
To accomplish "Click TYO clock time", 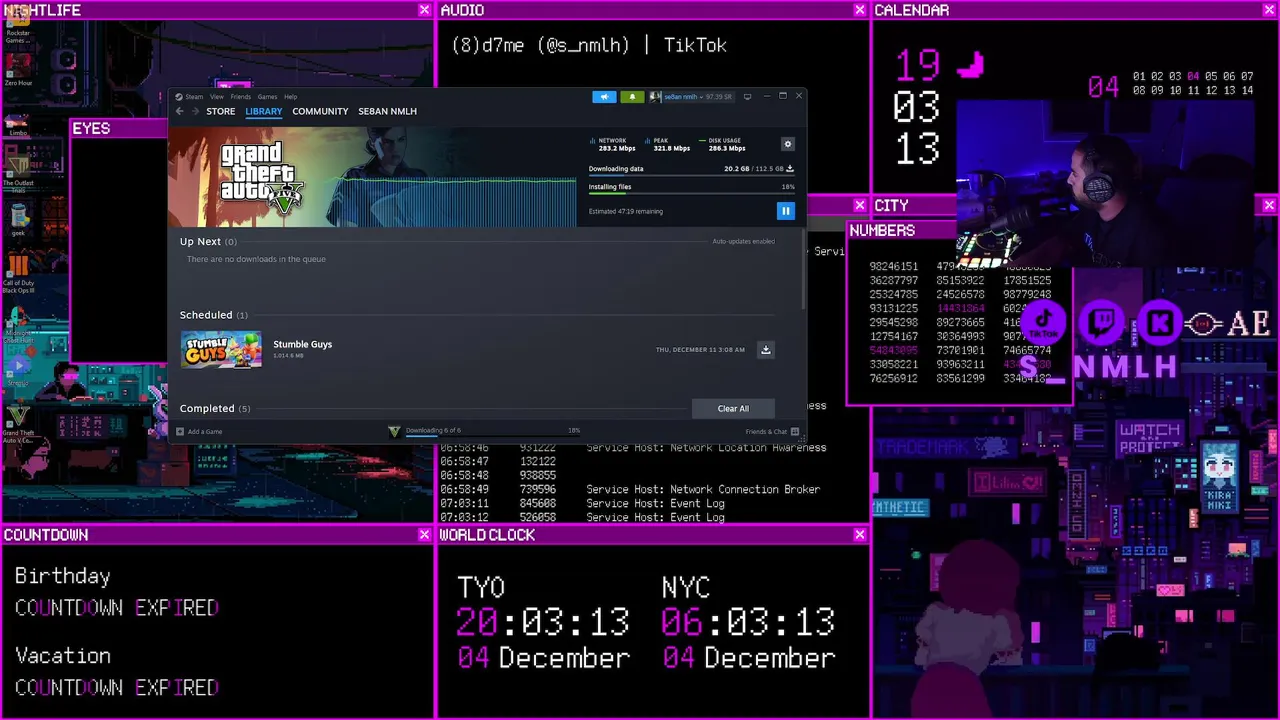I will (543, 622).
